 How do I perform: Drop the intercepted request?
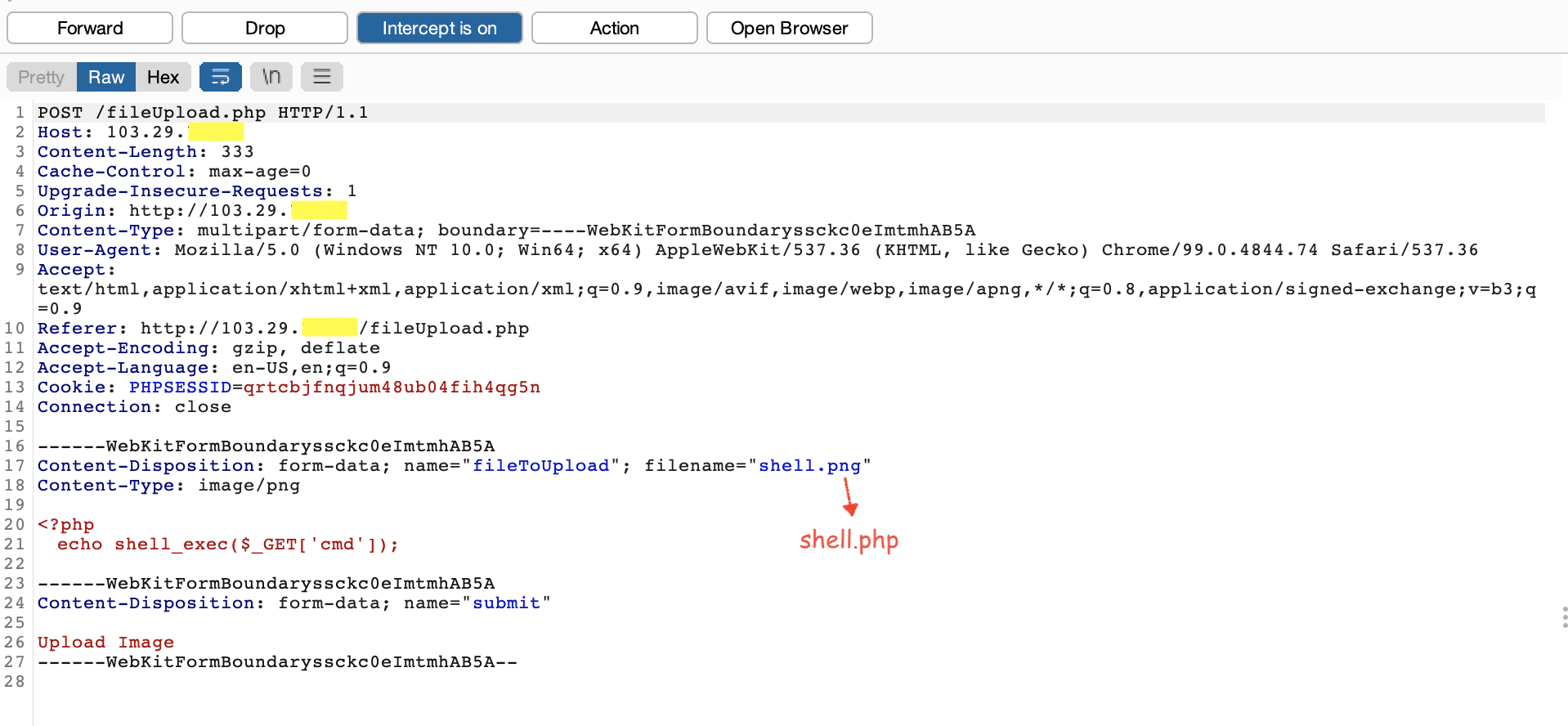point(265,28)
